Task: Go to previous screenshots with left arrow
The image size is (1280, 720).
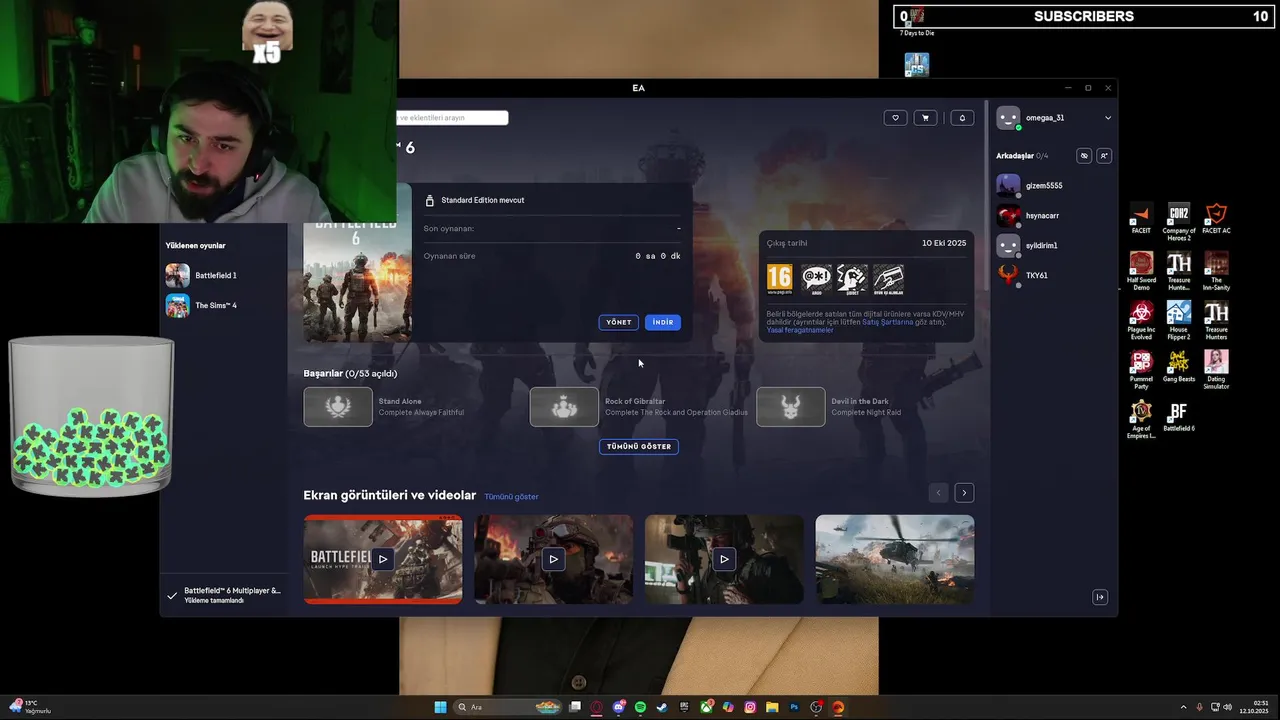Action: click(938, 493)
